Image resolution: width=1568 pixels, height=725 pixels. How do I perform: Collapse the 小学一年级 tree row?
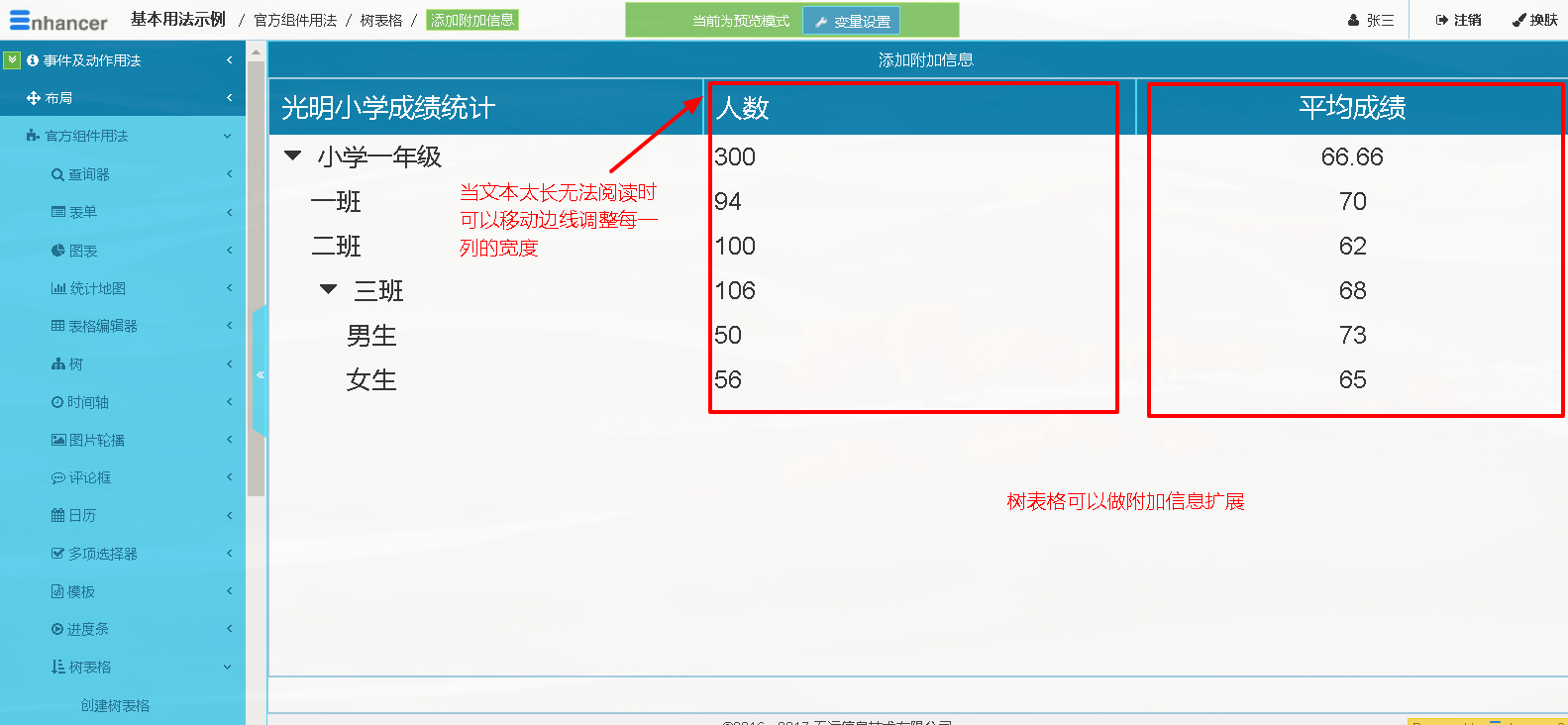(x=293, y=155)
